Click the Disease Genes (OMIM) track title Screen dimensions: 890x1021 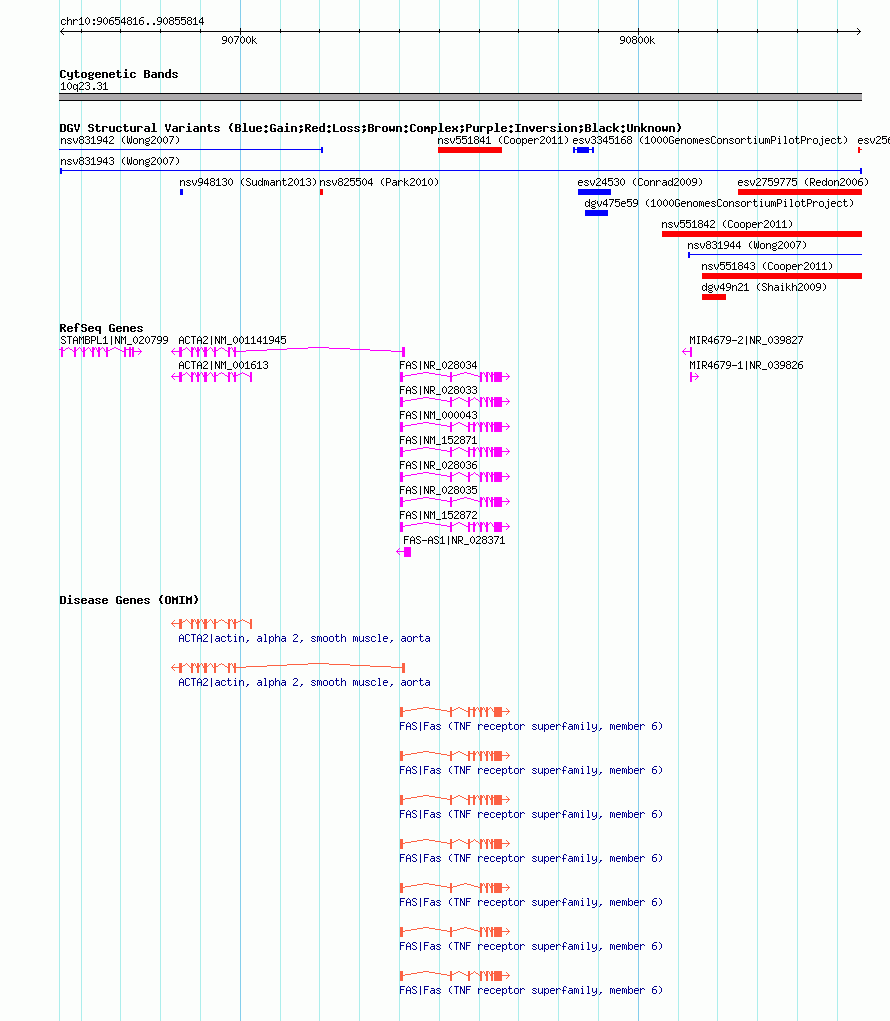pyautogui.click(x=129, y=600)
